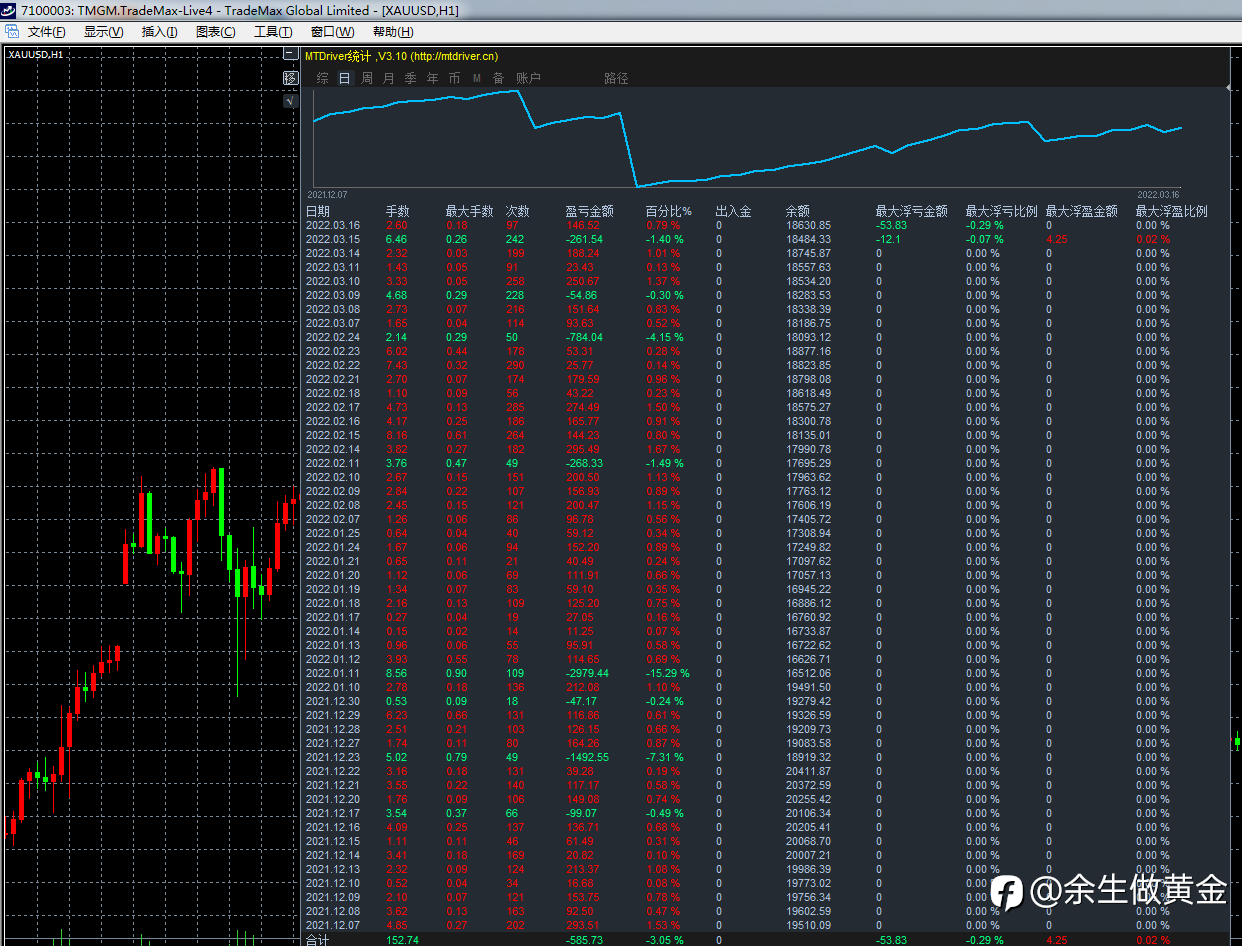The height and width of the screenshot is (946, 1242).
Task: Click the -2979.44 loss value
Action: coord(587,673)
